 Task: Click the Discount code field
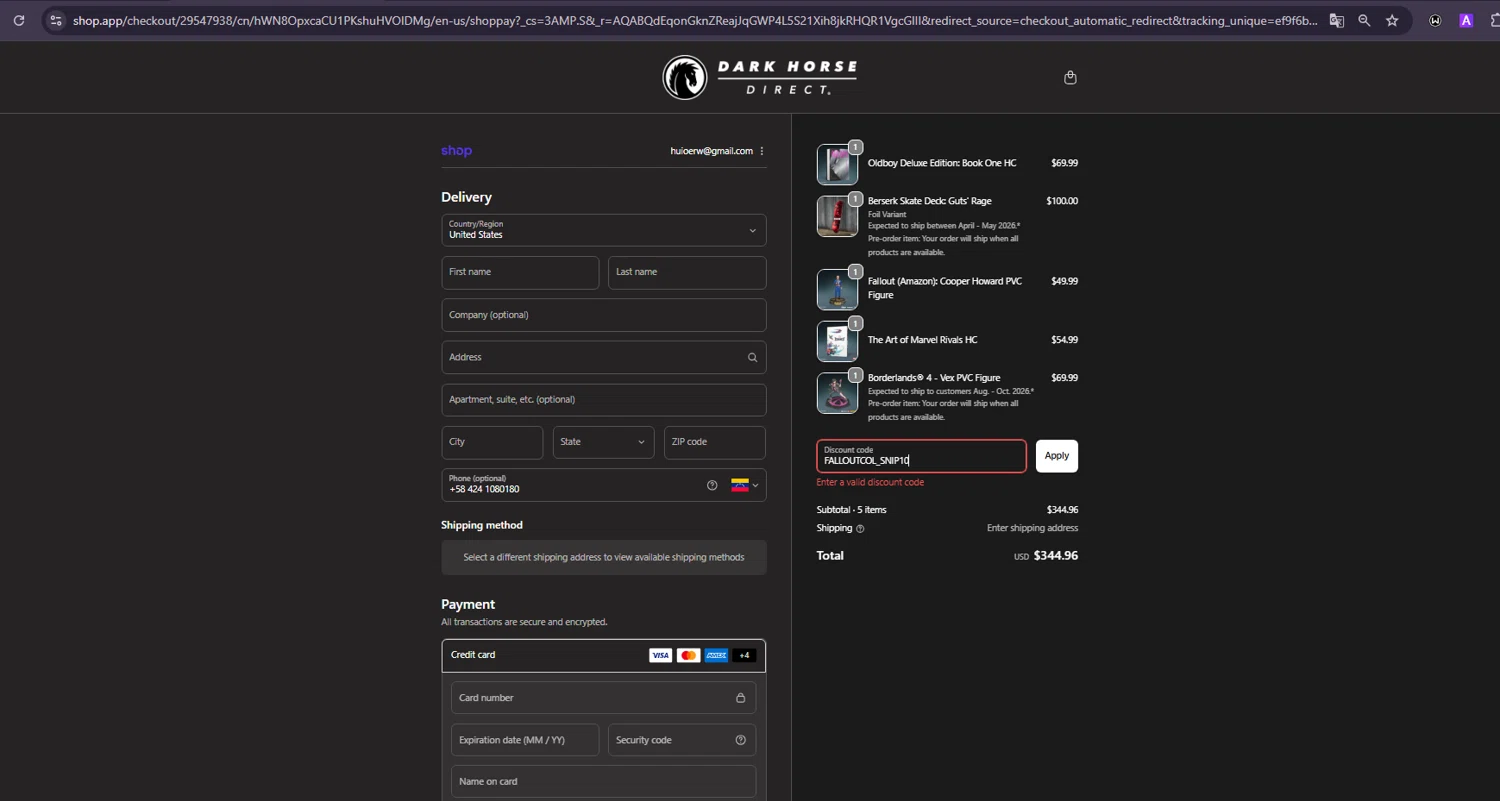(x=921, y=456)
